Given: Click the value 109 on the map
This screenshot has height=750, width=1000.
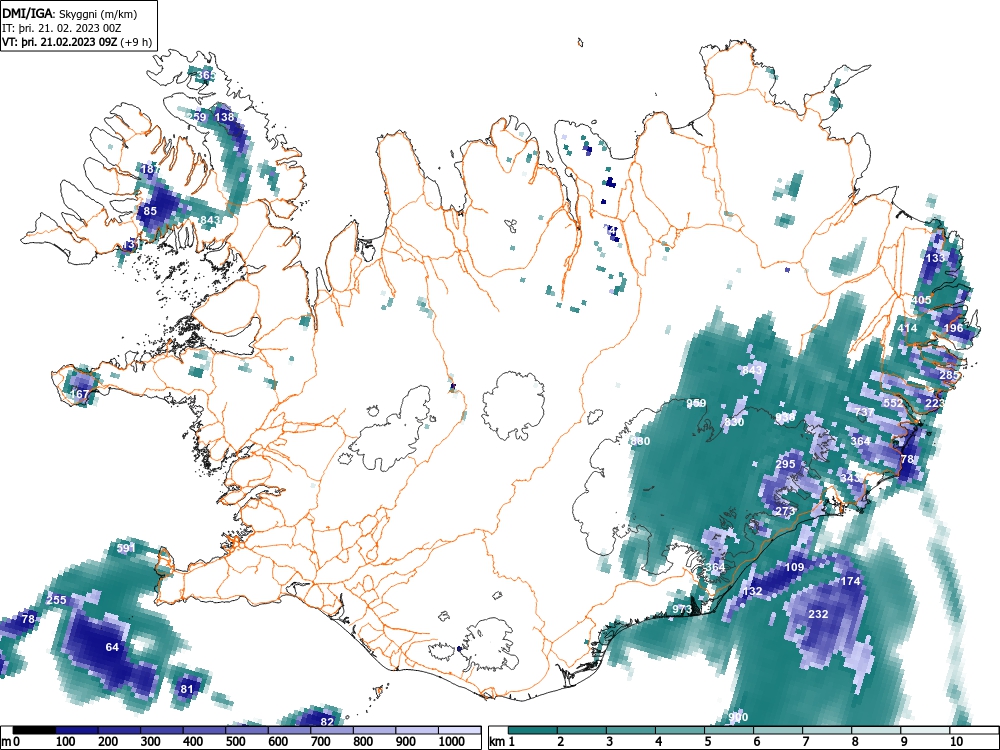Looking at the screenshot, I should [x=795, y=567].
